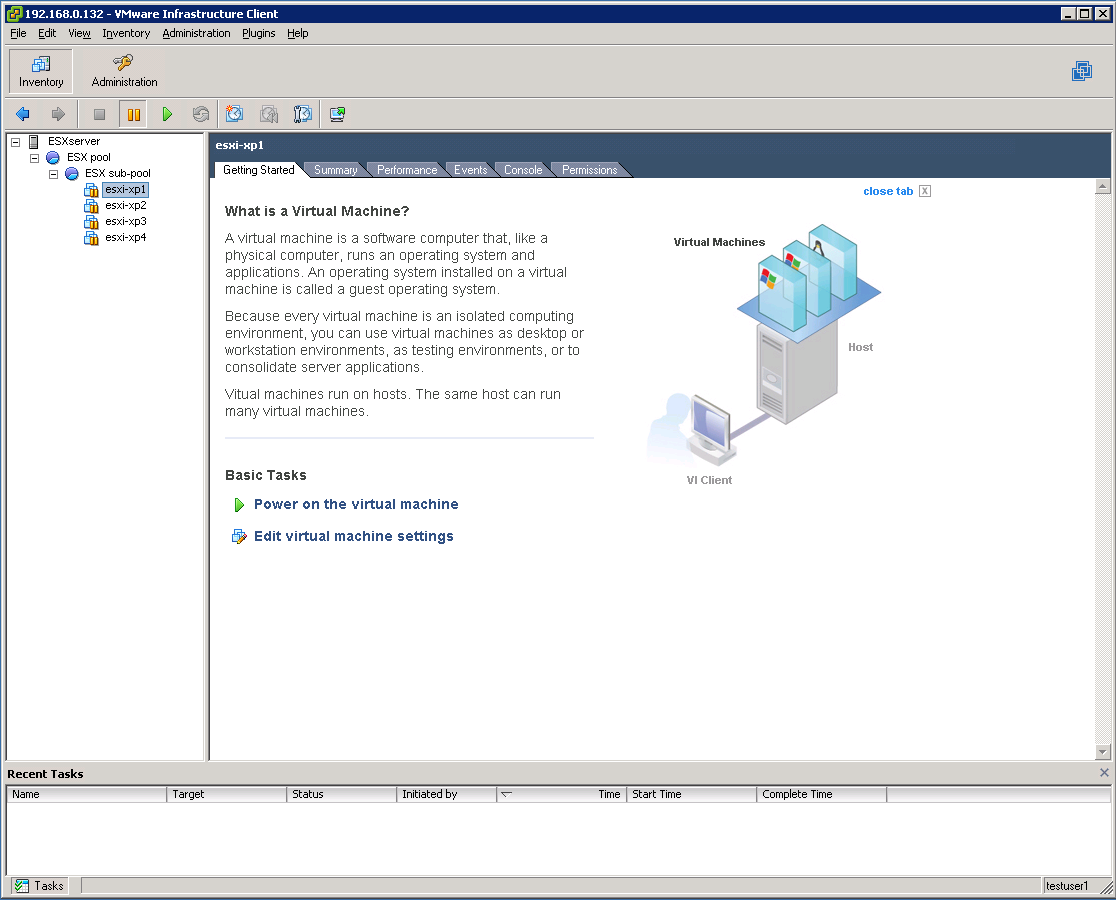Launch the virtual machine console icon

click(x=337, y=114)
